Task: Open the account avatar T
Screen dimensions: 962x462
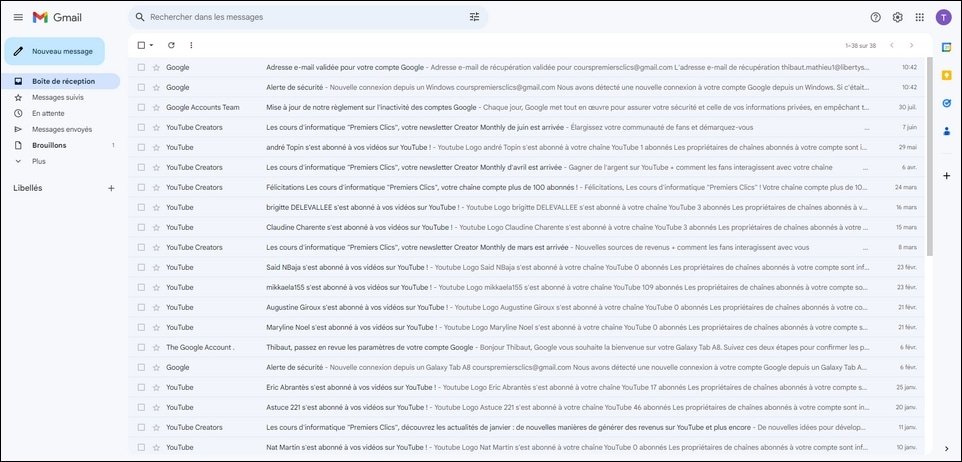Action: (943, 17)
